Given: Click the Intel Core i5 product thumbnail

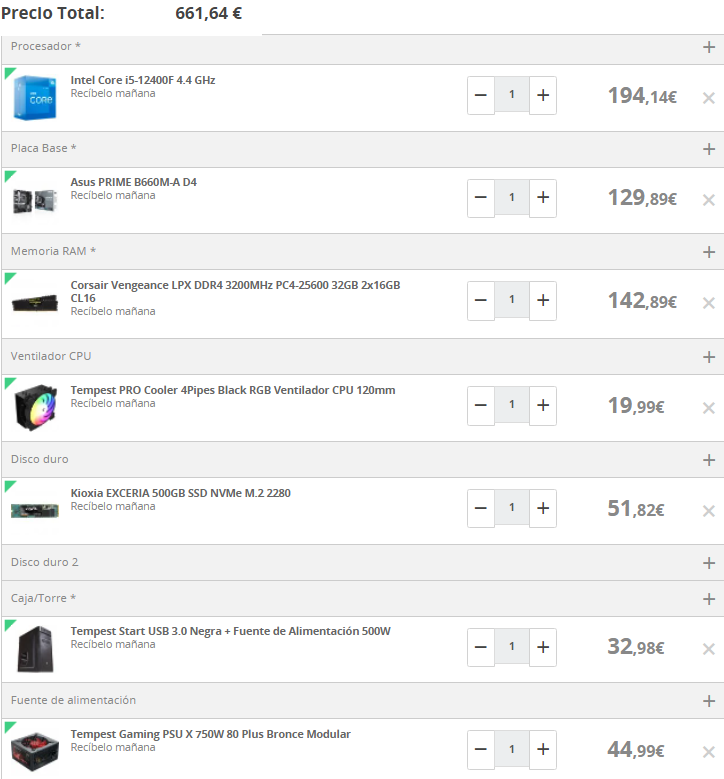Looking at the screenshot, I should click(35, 97).
